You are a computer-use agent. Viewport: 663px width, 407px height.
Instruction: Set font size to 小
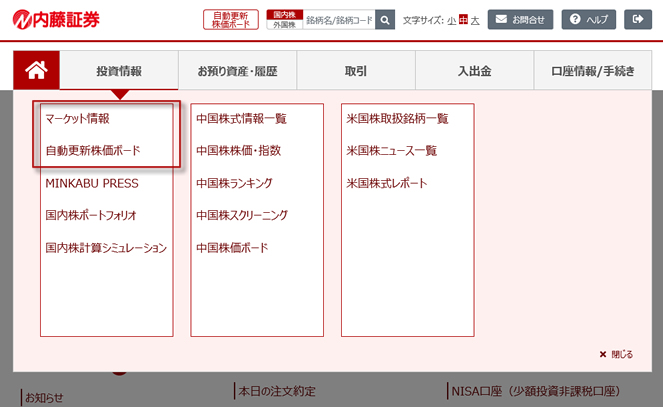pos(451,20)
